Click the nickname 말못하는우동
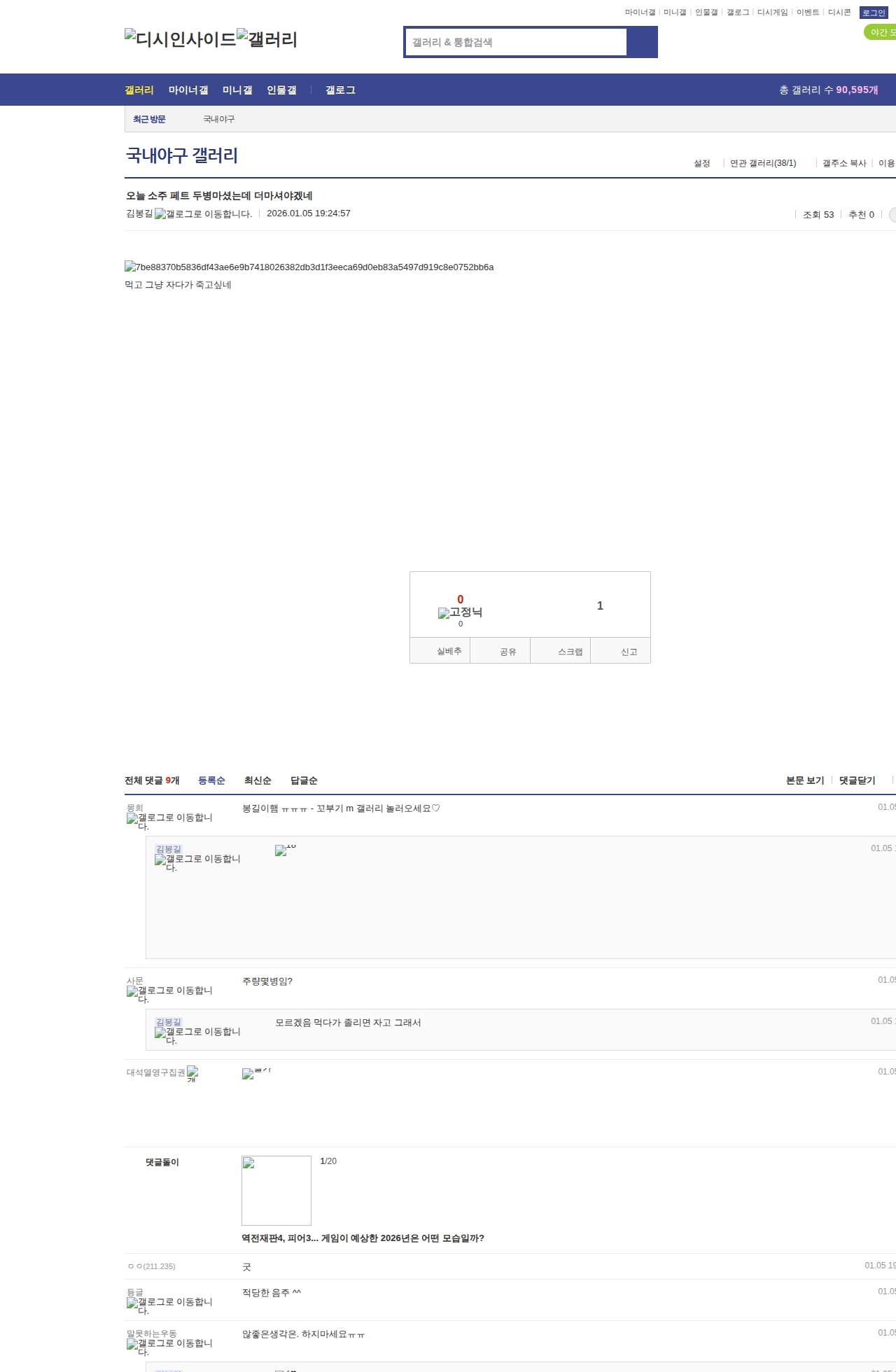This screenshot has width=896, height=1372. click(x=152, y=1333)
